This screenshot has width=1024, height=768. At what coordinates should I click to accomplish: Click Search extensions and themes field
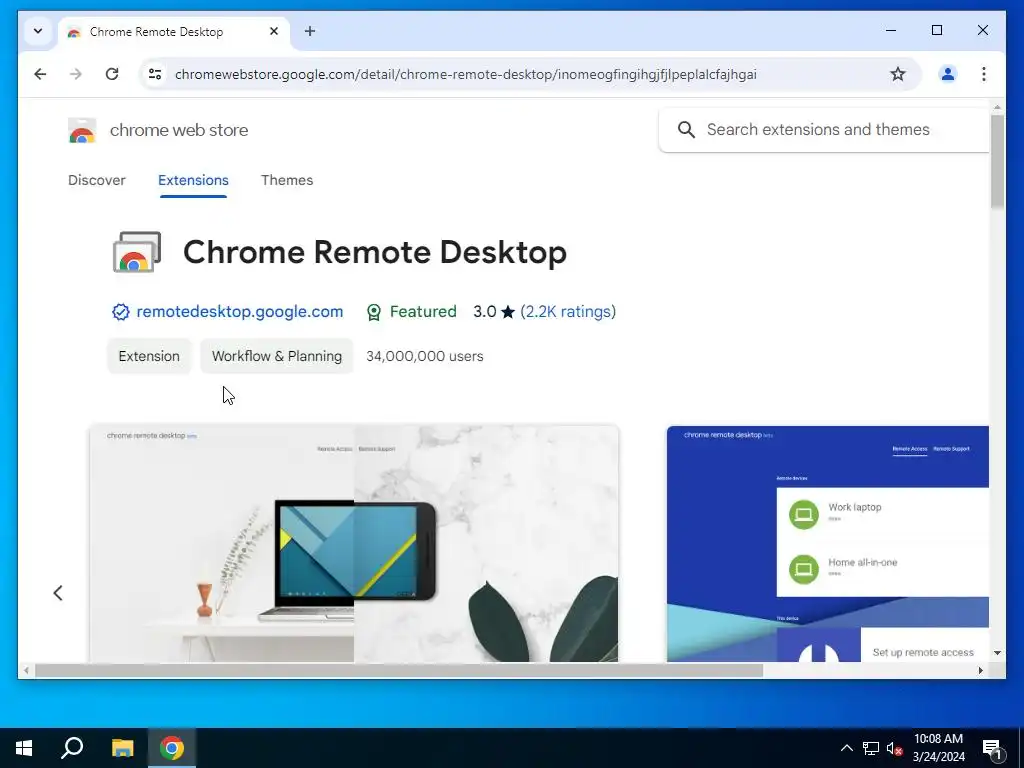pos(824,130)
